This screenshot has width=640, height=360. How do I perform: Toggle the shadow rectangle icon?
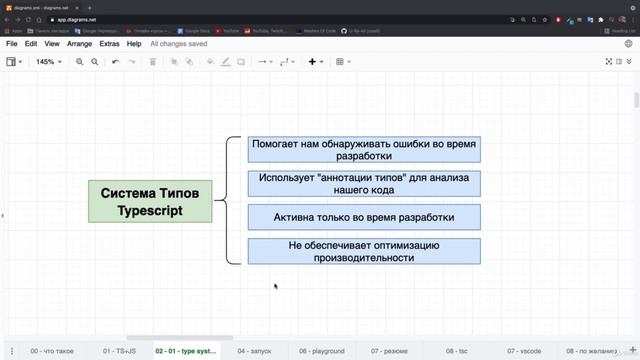tap(241, 62)
